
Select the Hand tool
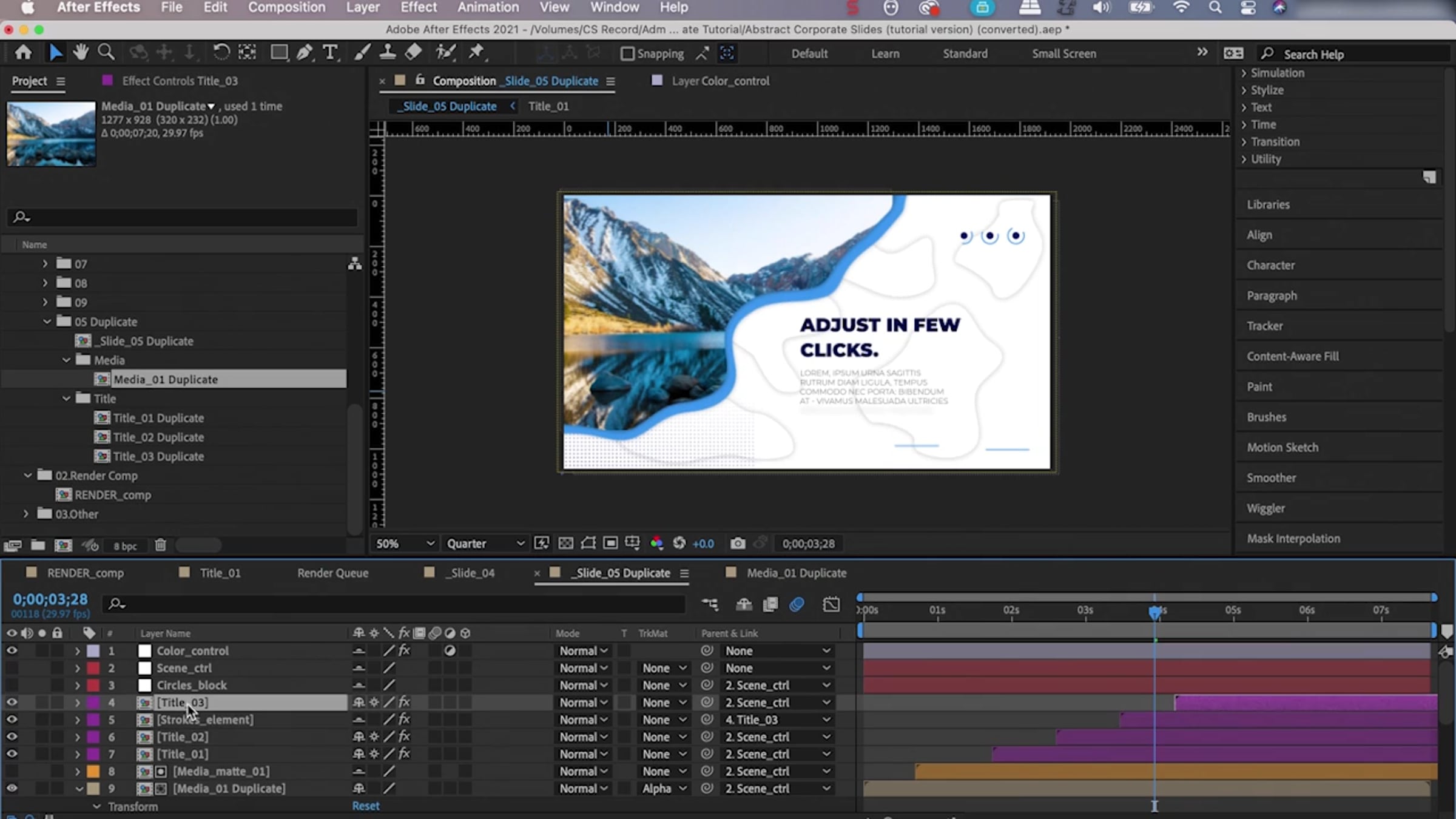click(80, 53)
